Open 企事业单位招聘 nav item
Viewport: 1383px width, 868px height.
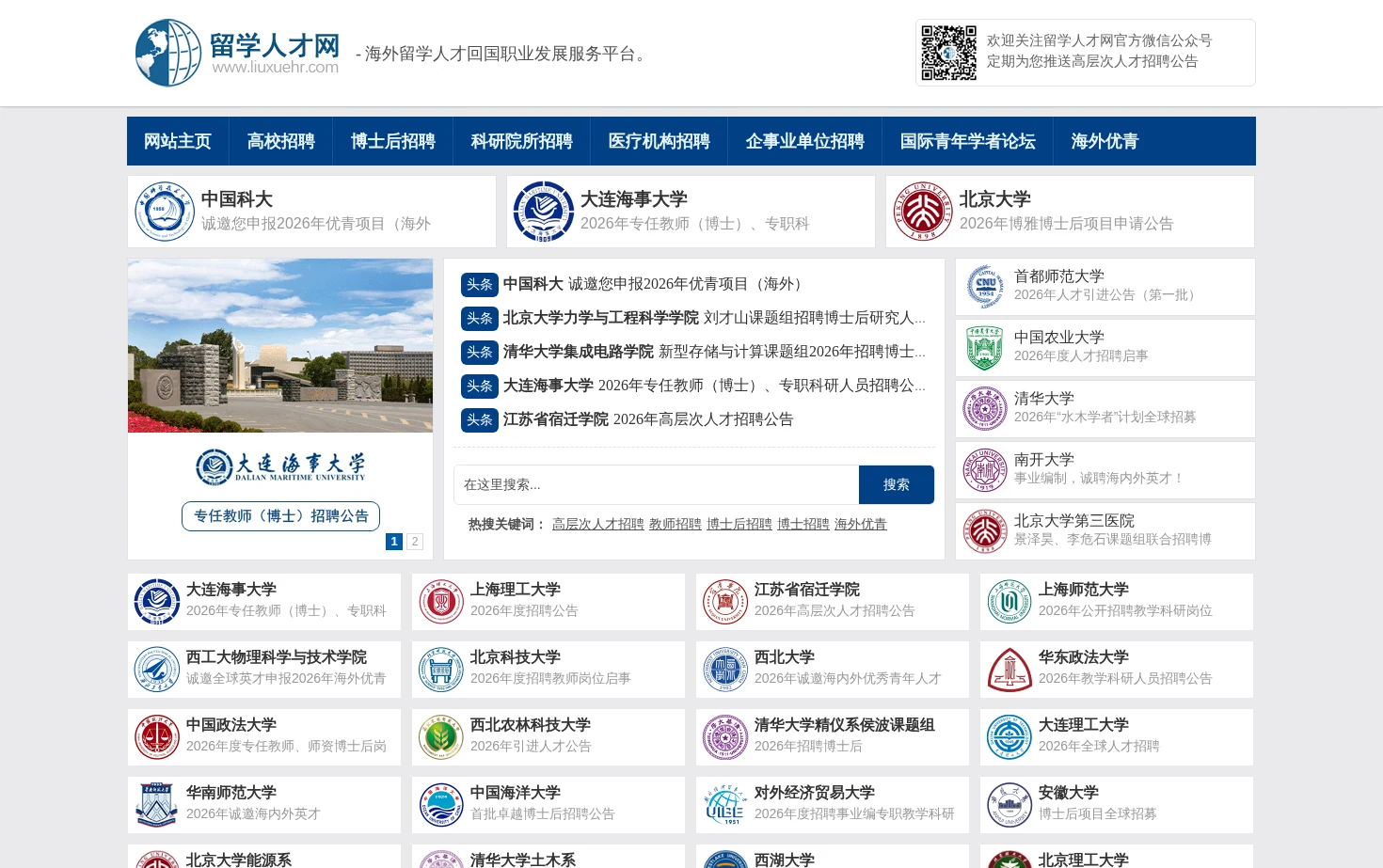coord(805,141)
